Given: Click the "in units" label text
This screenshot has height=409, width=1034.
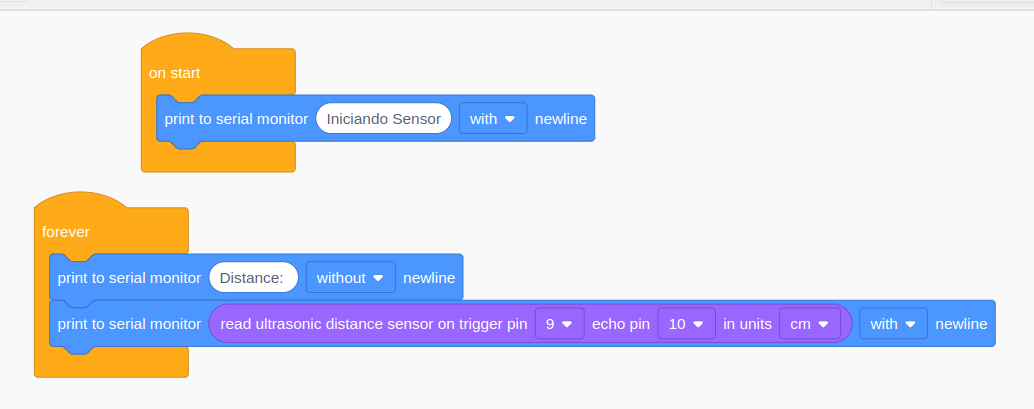Looking at the screenshot, I should [x=747, y=324].
